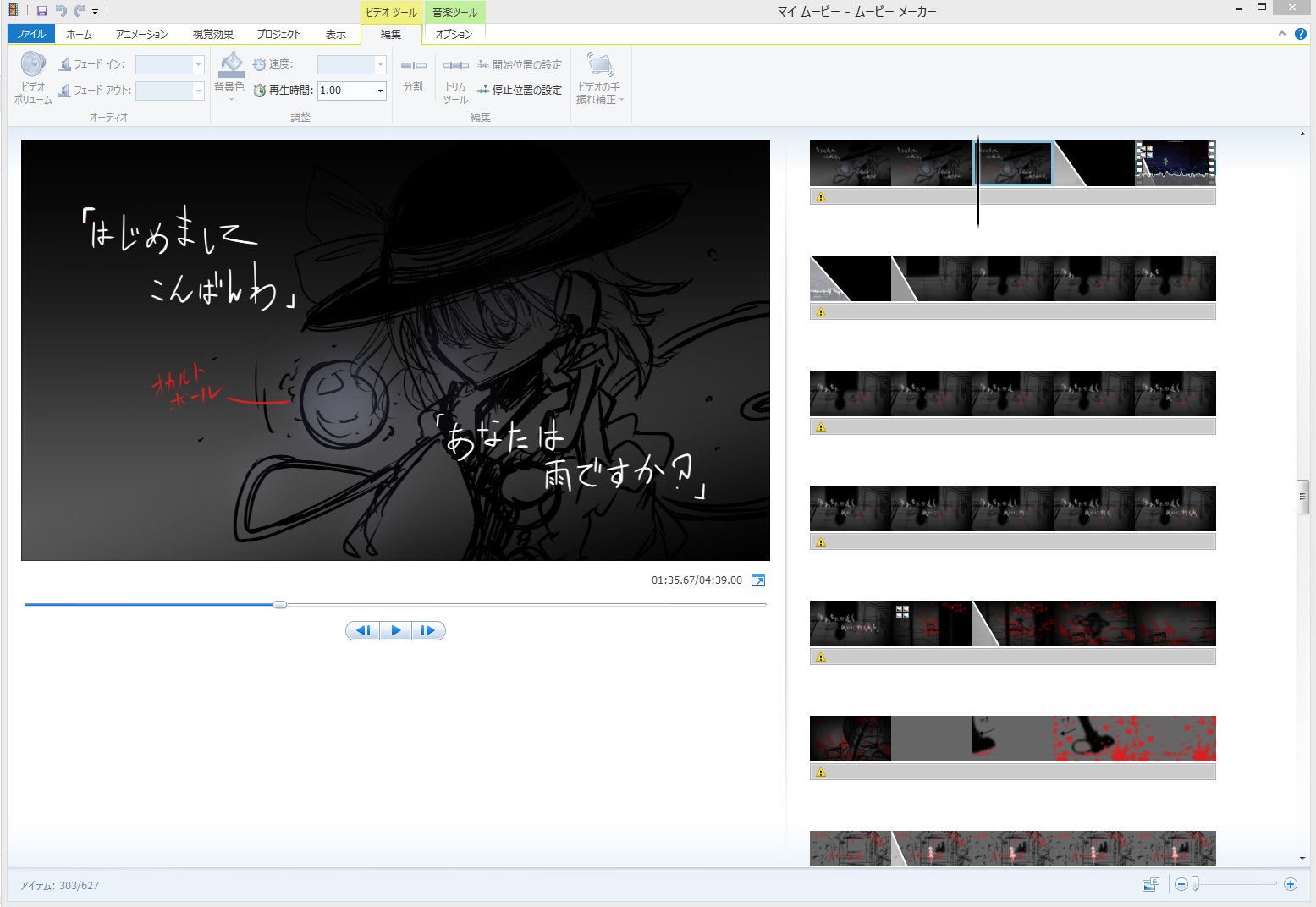This screenshot has width=1316, height=907.
Task: Click the first clip in the top storyboard row
Action: point(850,163)
